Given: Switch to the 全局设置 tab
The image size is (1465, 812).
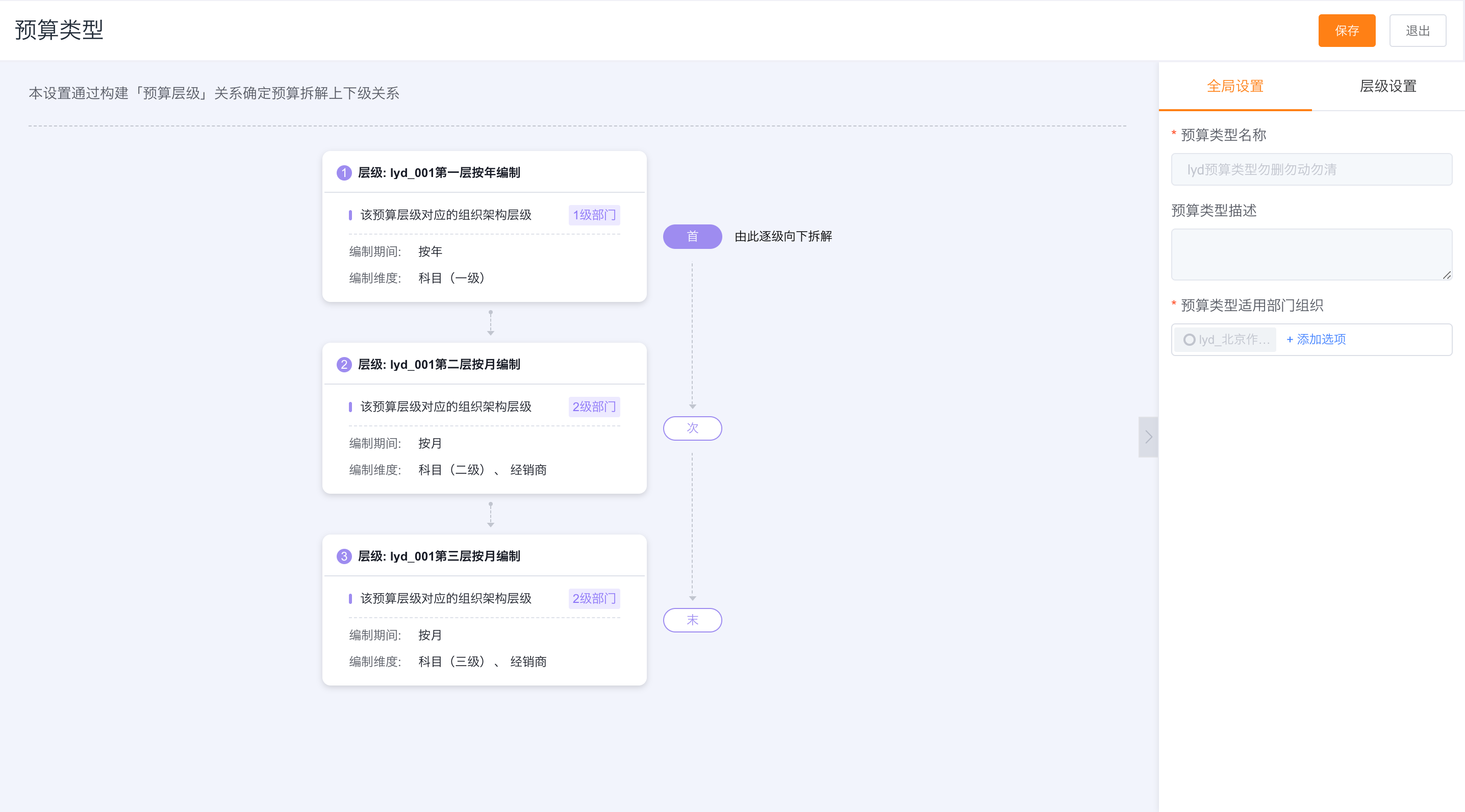Looking at the screenshot, I should [1234, 86].
